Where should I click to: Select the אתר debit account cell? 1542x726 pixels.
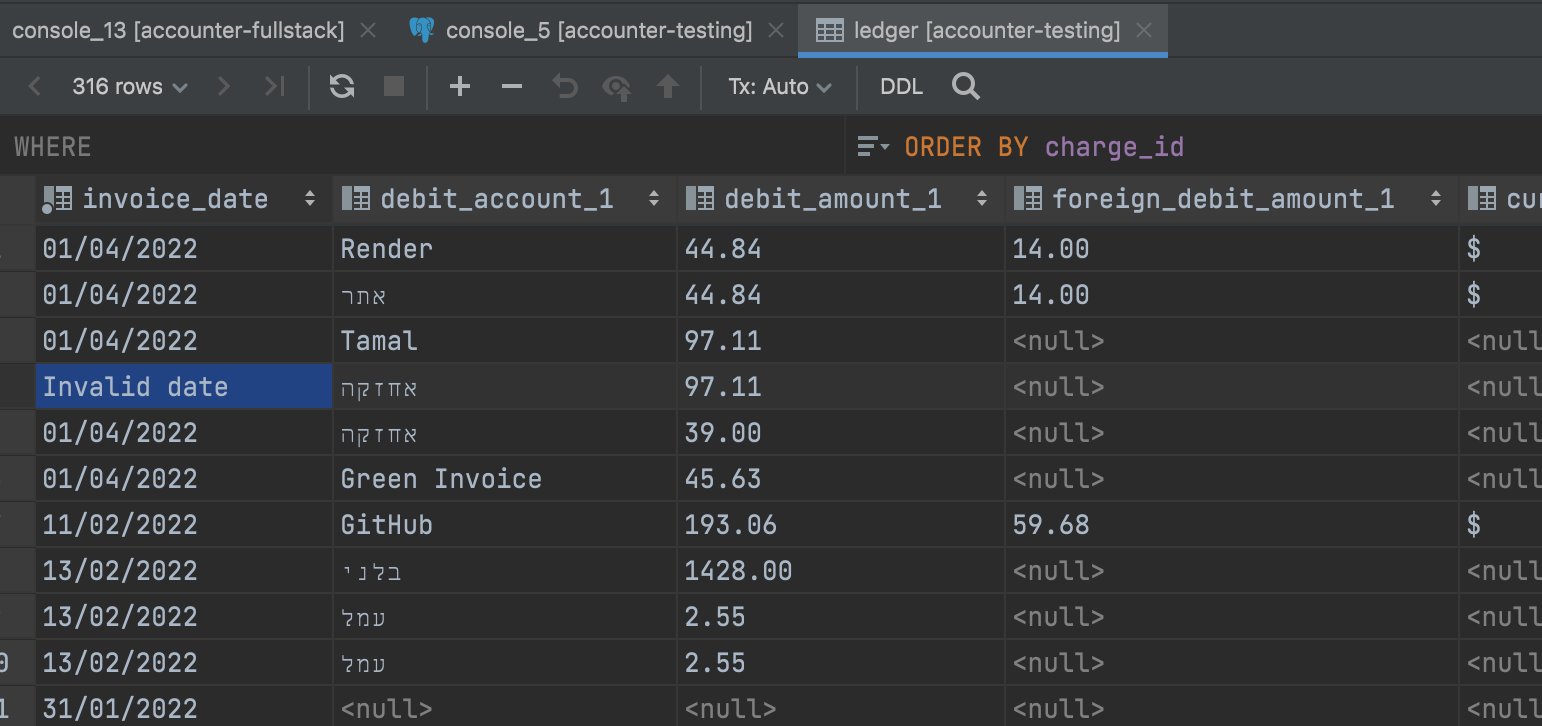click(505, 295)
